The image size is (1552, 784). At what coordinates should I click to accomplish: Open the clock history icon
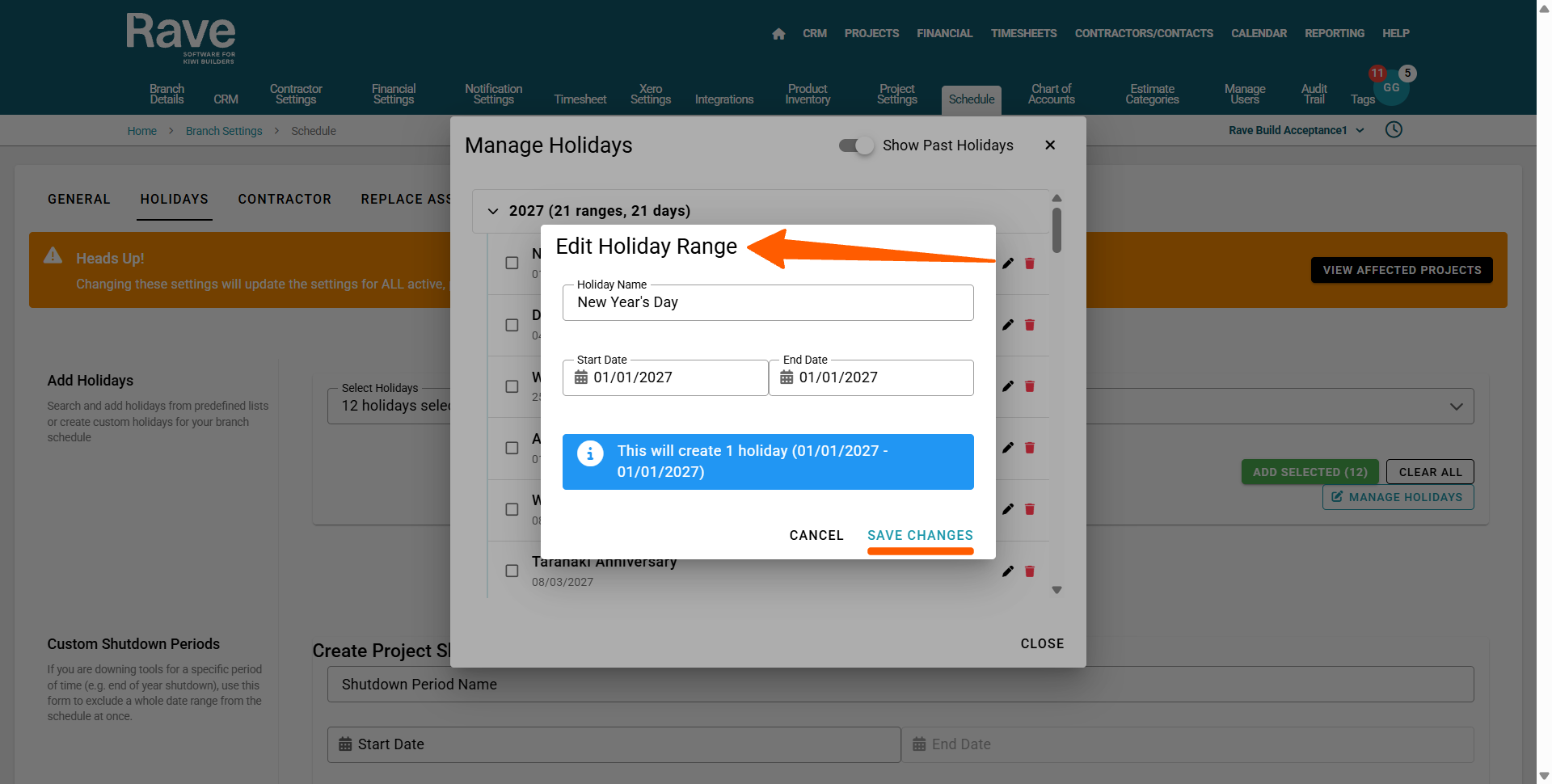point(1394,130)
